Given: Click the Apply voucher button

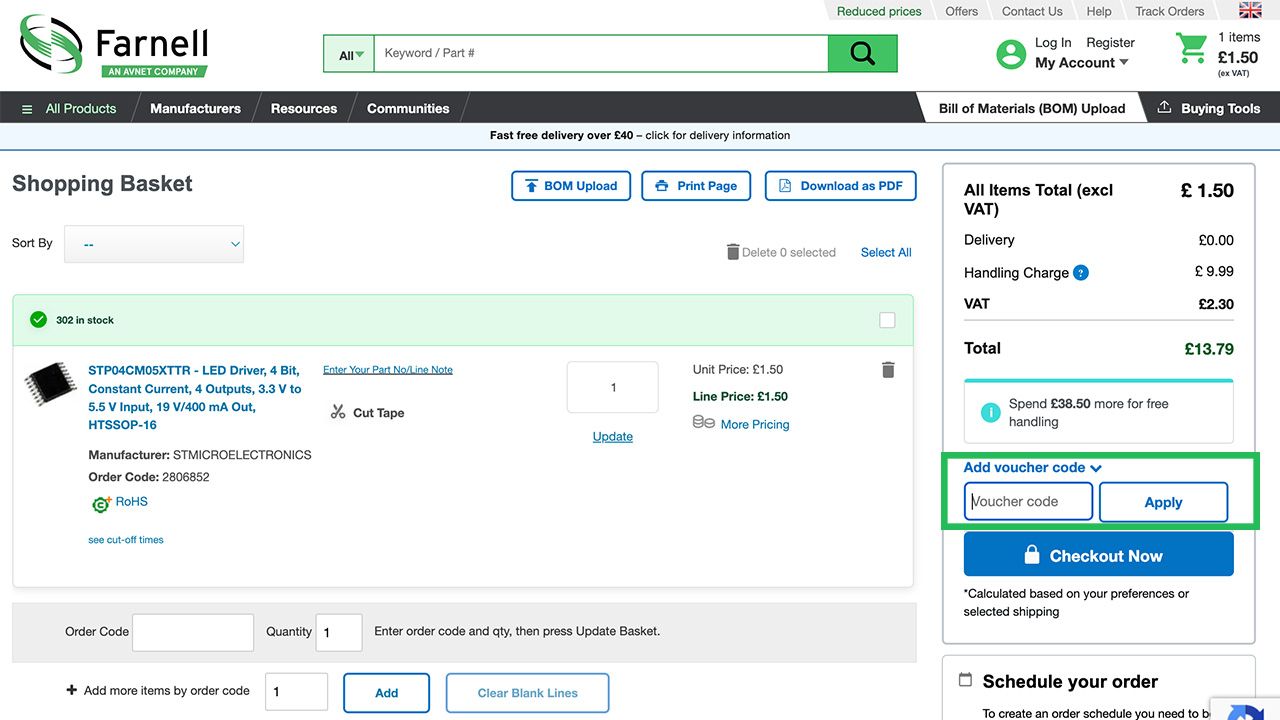Looking at the screenshot, I should [1163, 502].
